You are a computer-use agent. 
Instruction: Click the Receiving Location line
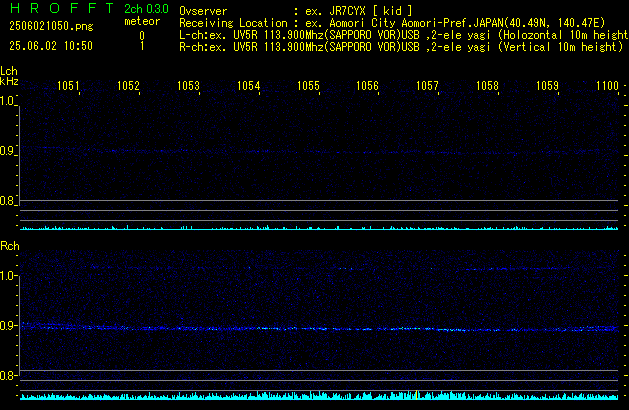point(392,23)
